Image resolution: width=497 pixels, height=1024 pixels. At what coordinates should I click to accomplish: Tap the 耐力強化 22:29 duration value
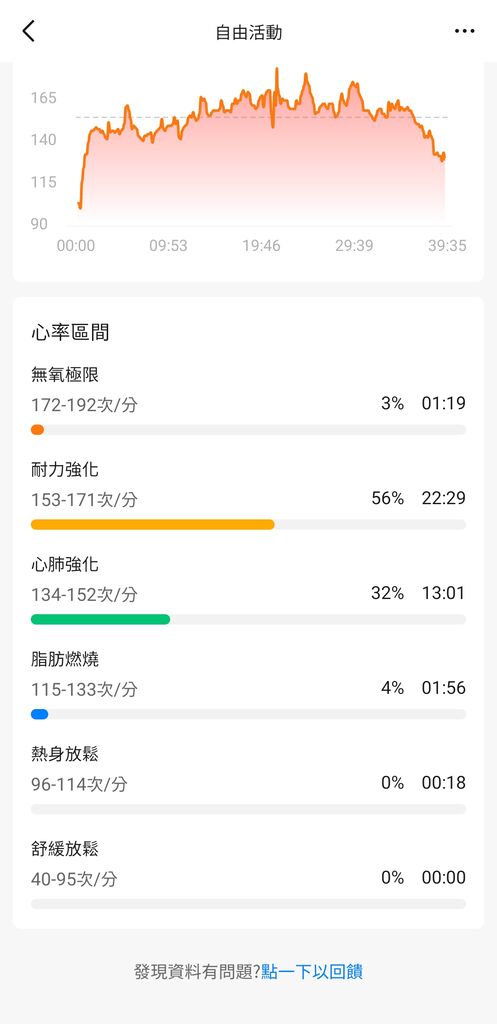point(443,498)
